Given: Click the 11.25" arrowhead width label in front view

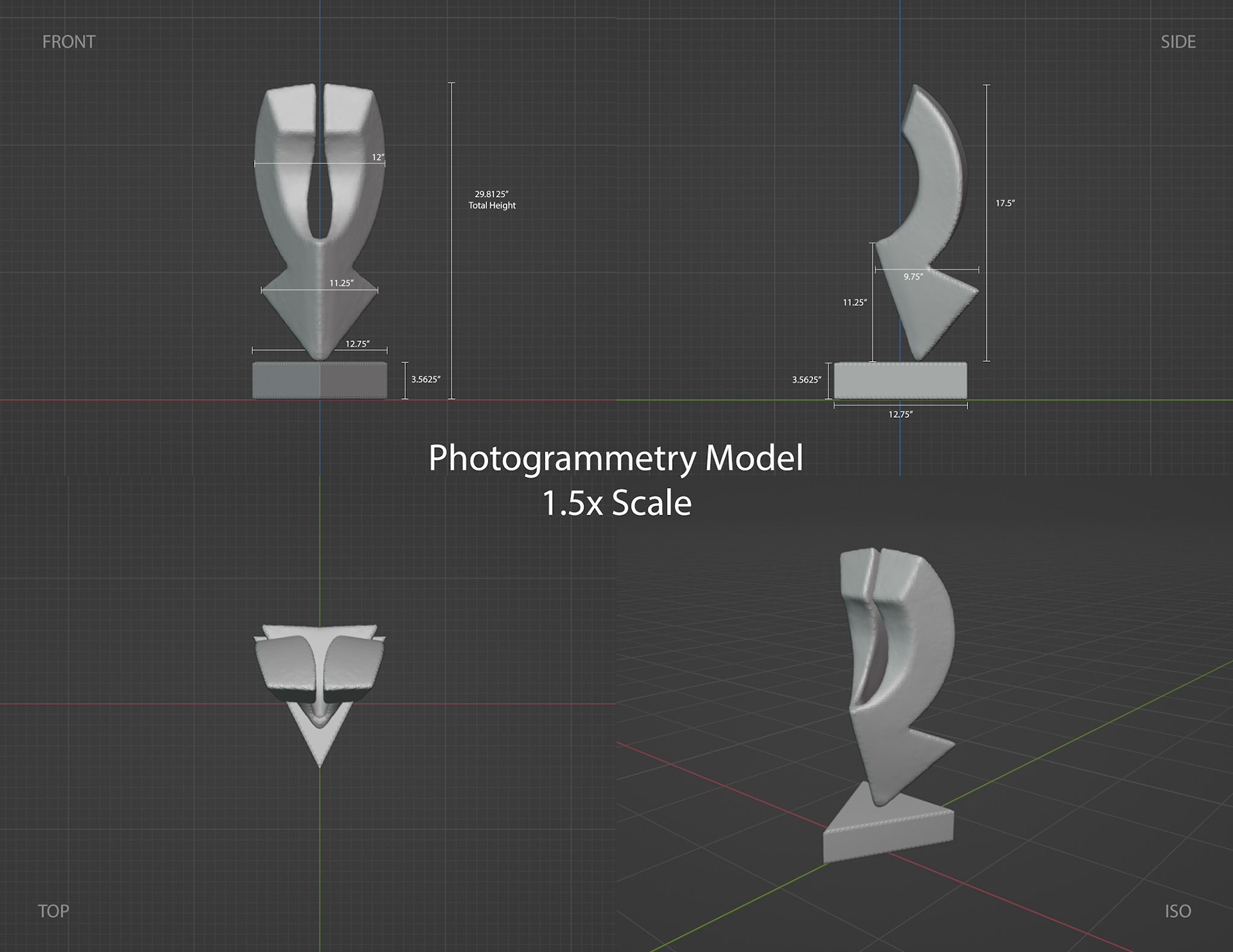Looking at the screenshot, I should [341, 283].
